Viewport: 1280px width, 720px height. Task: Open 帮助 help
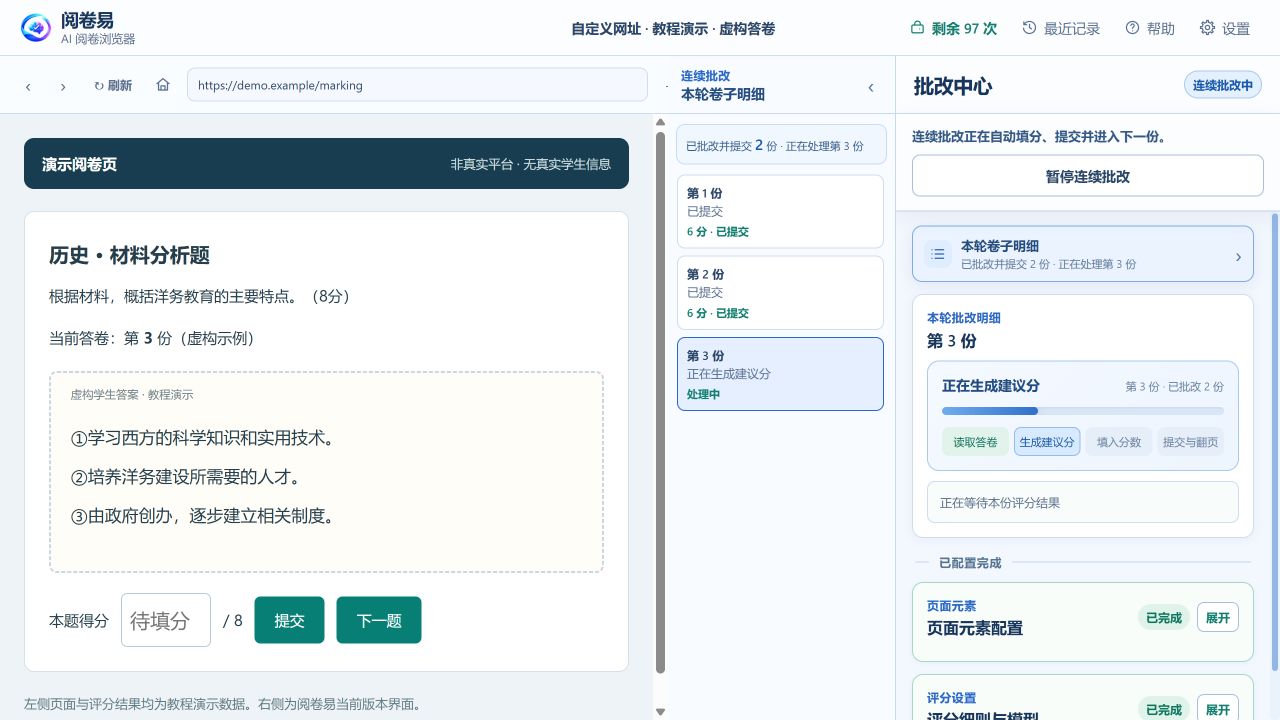coord(1150,28)
